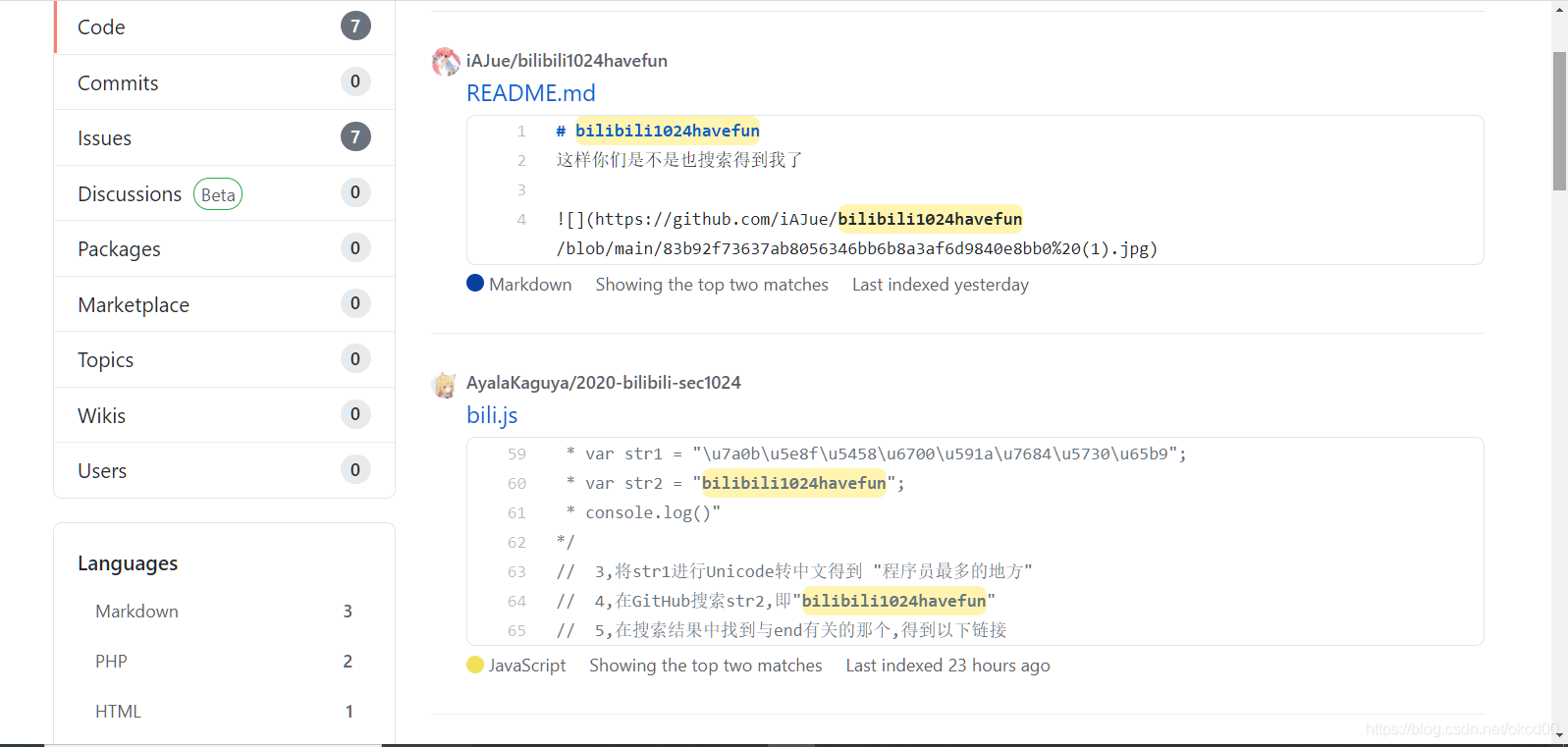The image size is (1568, 747).
Task: Switch to the Issues results category
Action: click(225, 137)
